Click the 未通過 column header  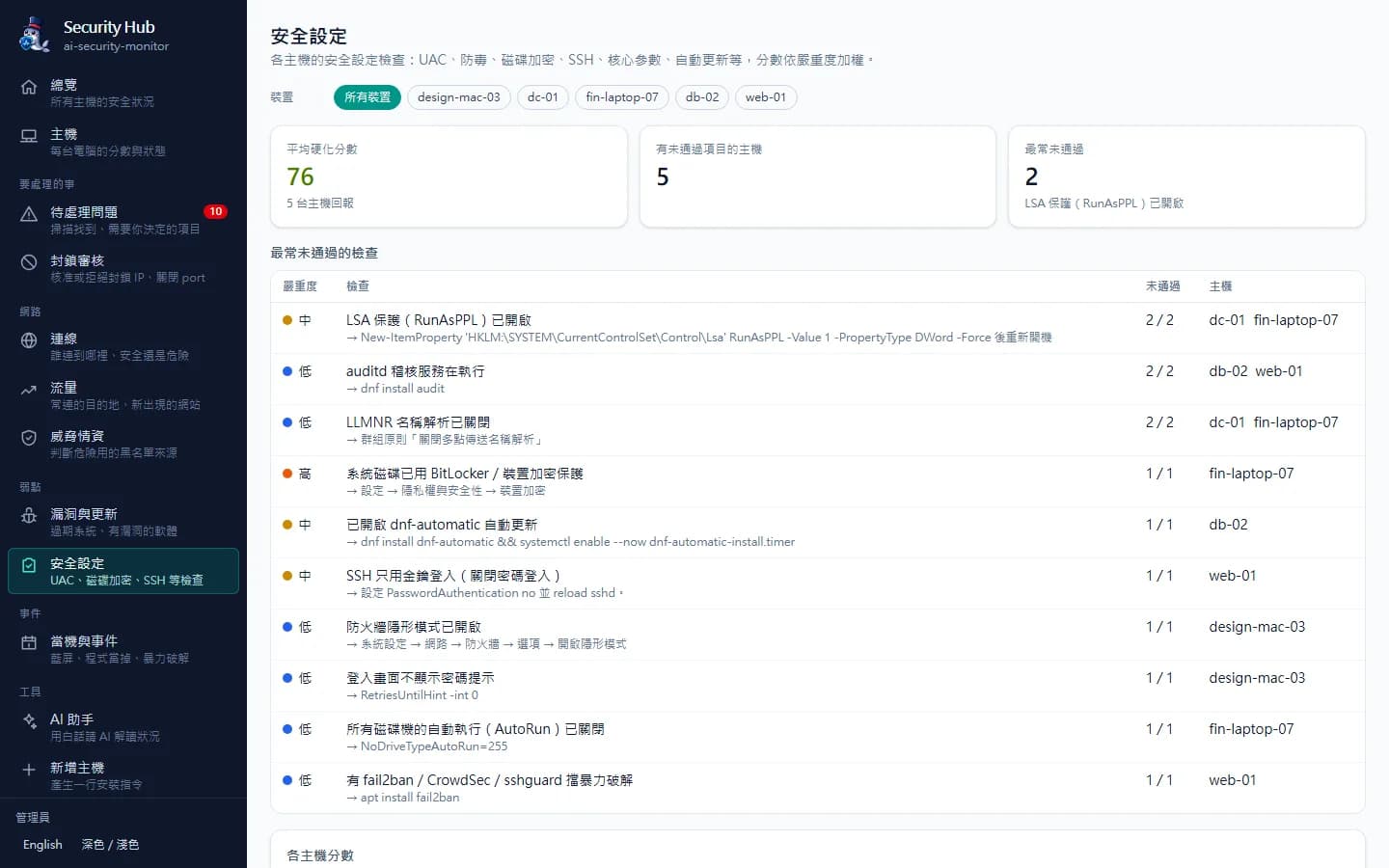point(1163,286)
